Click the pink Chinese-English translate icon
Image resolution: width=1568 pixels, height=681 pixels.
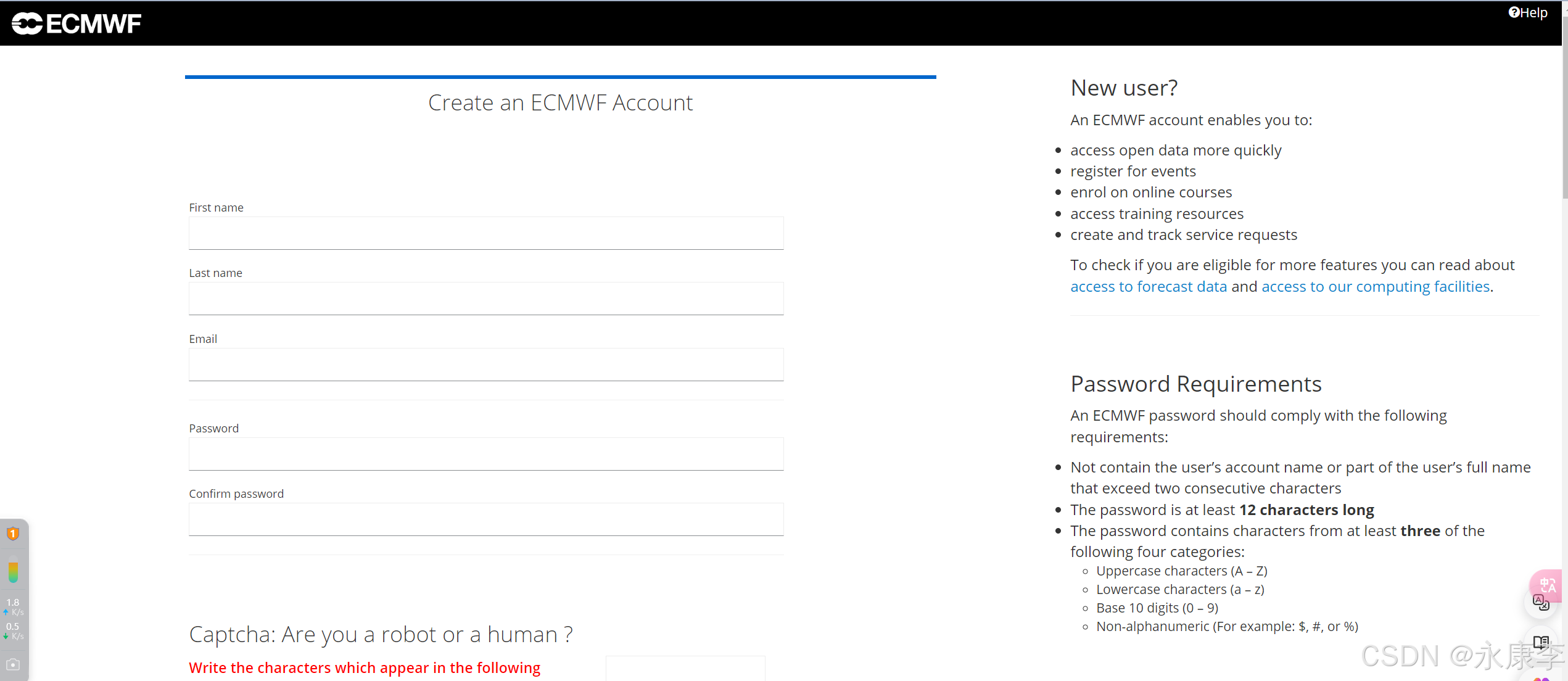1548,585
